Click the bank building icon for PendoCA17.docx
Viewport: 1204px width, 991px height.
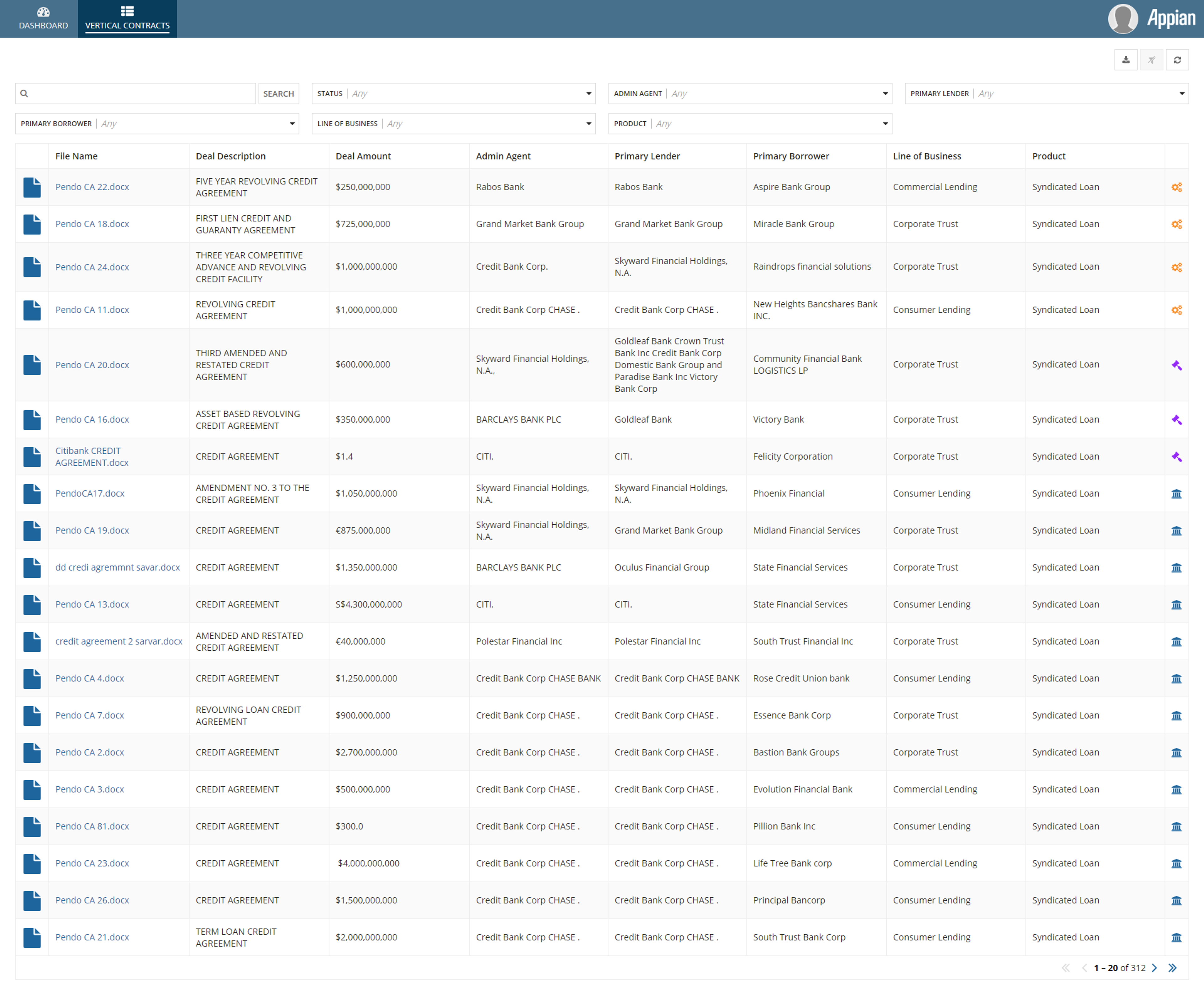click(x=1177, y=494)
